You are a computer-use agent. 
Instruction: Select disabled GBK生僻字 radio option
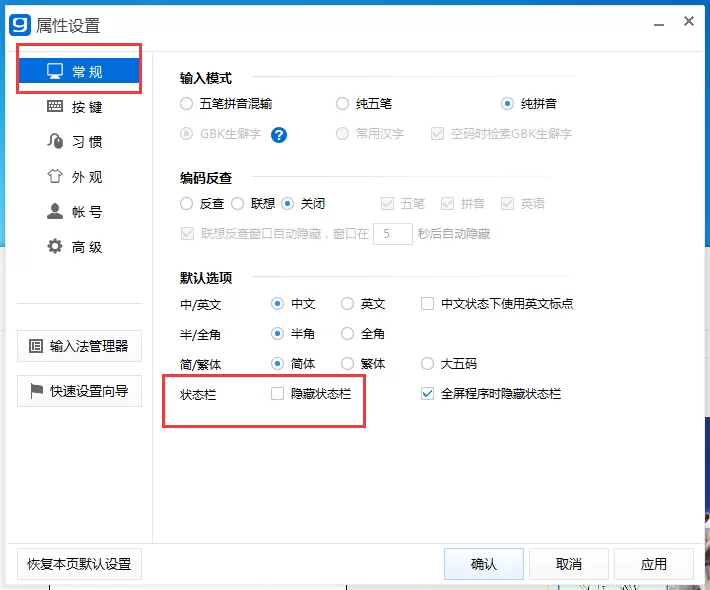tap(186, 134)
